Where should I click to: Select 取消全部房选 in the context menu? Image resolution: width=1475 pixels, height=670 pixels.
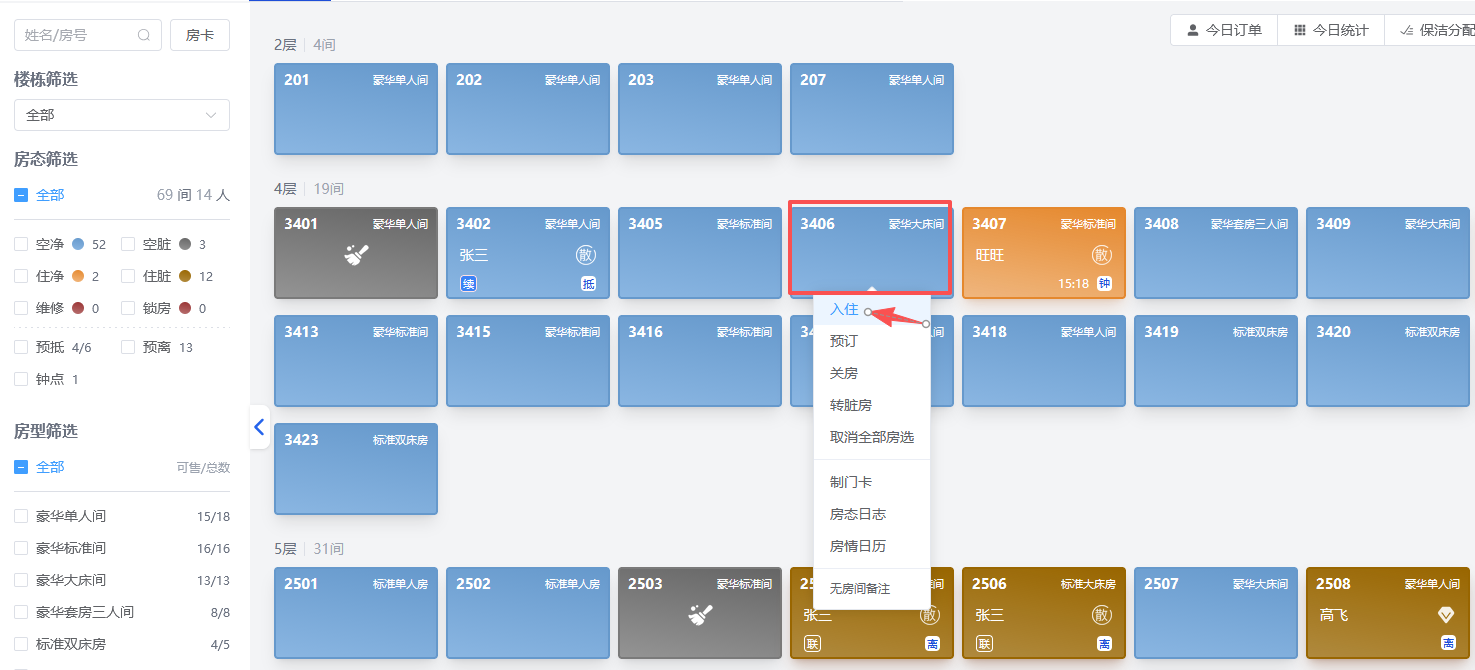(872, 437)
